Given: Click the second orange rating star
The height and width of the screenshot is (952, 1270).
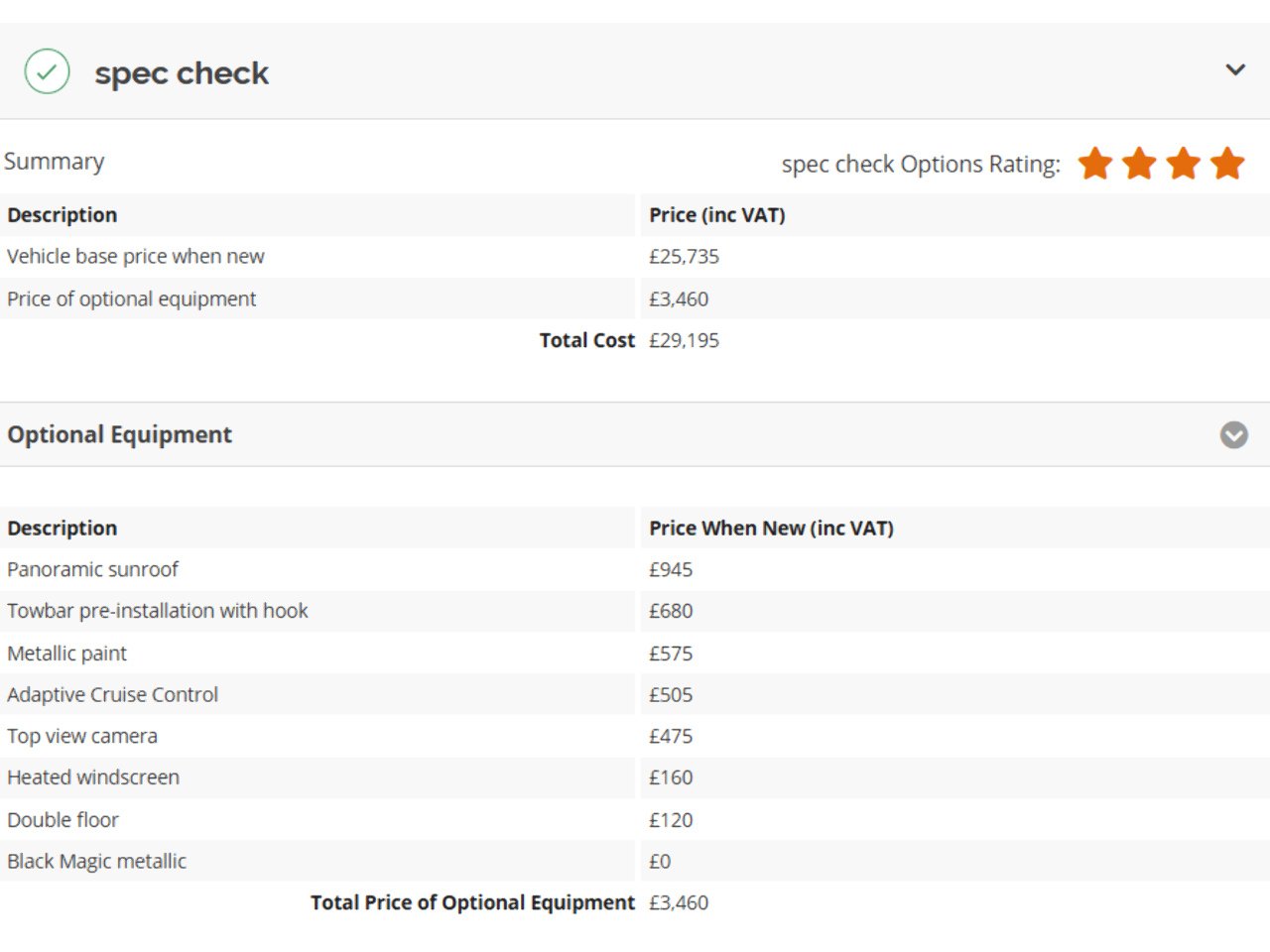Looking at the screenshot, I should coord(1139,164).
